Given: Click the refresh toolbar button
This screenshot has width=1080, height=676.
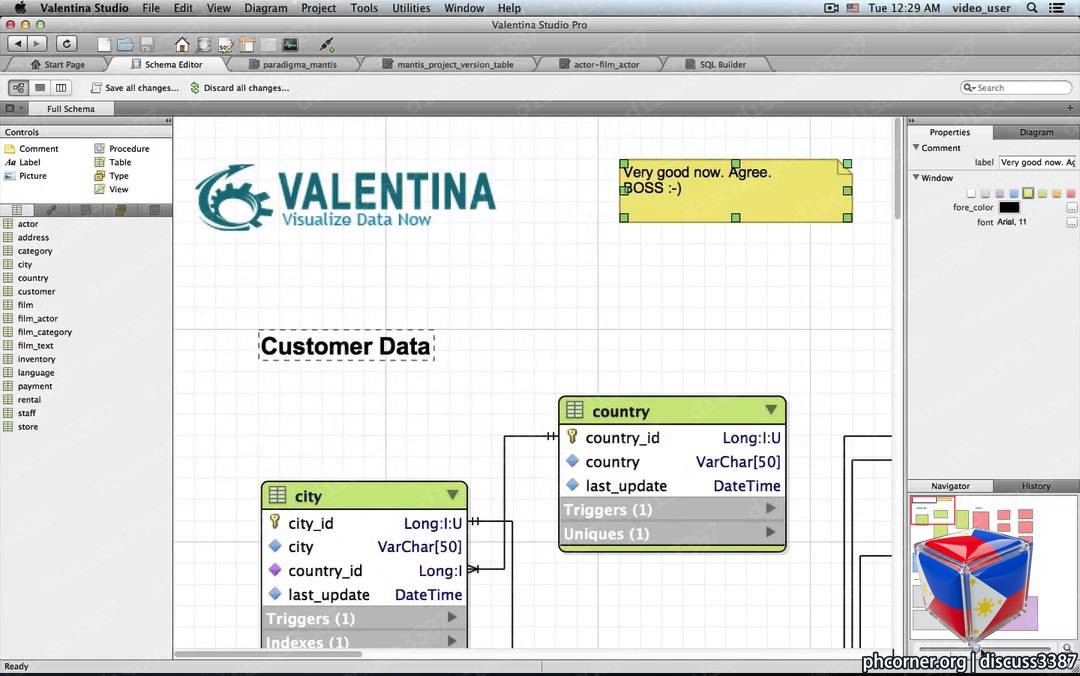Looking at the screenshot, I should click(x=66, y=43).
